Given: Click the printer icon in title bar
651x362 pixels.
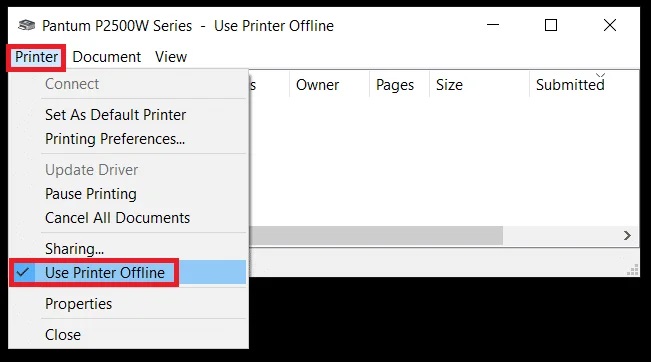Looking at the screenshot, I should pos(27,25).
